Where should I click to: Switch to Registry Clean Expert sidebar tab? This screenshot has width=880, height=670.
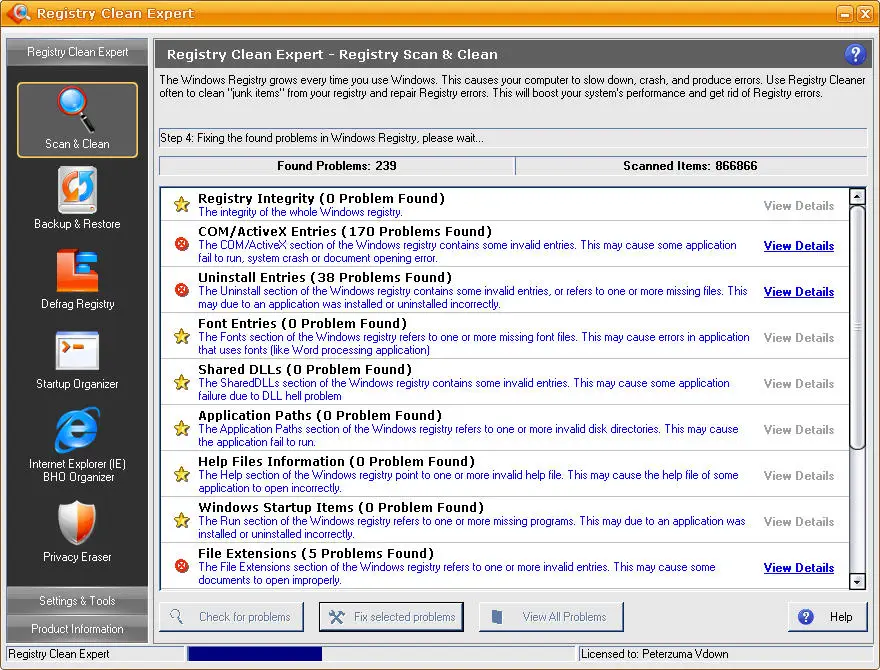pyautogui.click(x=77, y=52)
